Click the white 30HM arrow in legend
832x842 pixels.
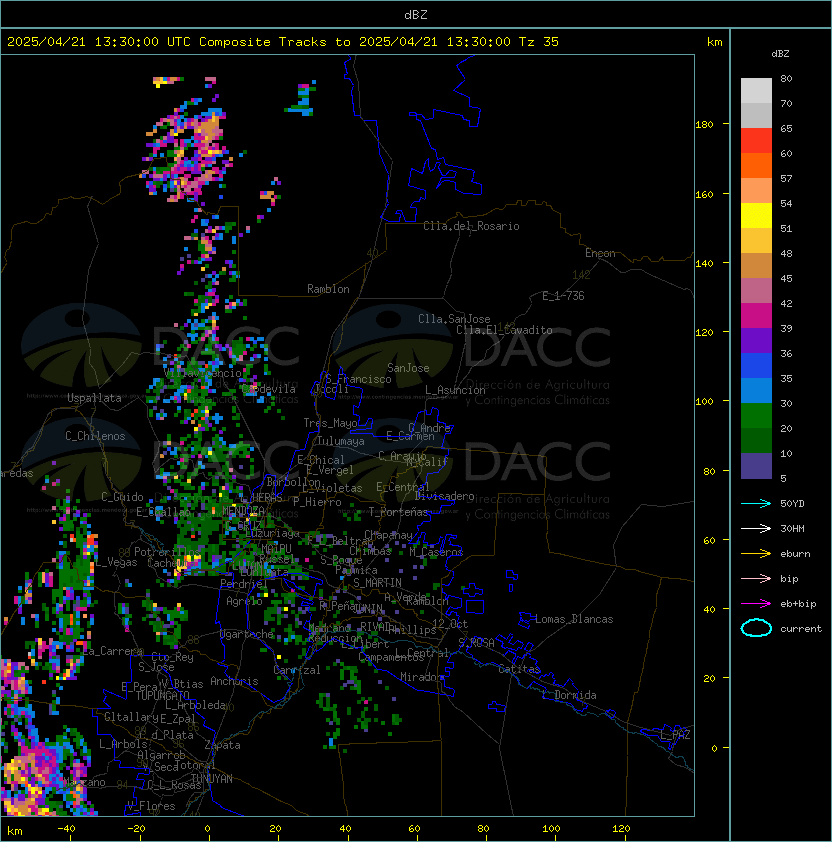[x=756, y=528]
